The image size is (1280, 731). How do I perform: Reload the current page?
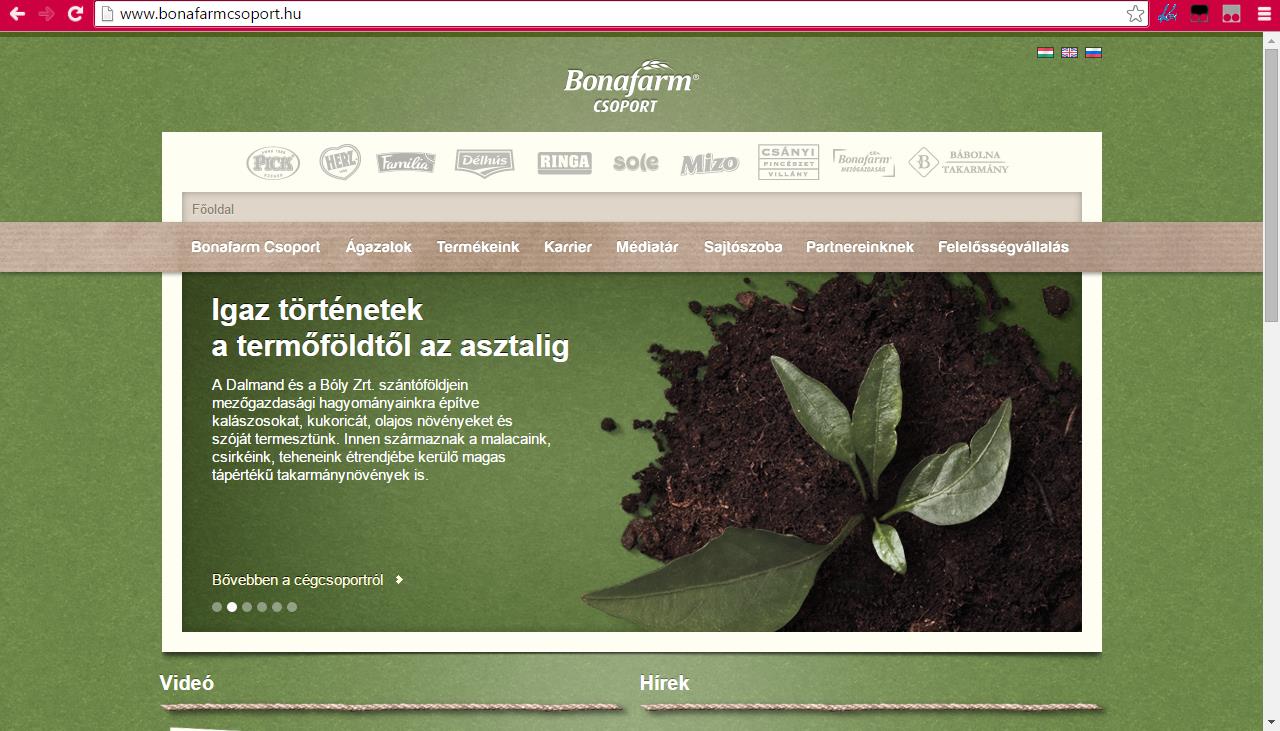[x=75, y=14]
